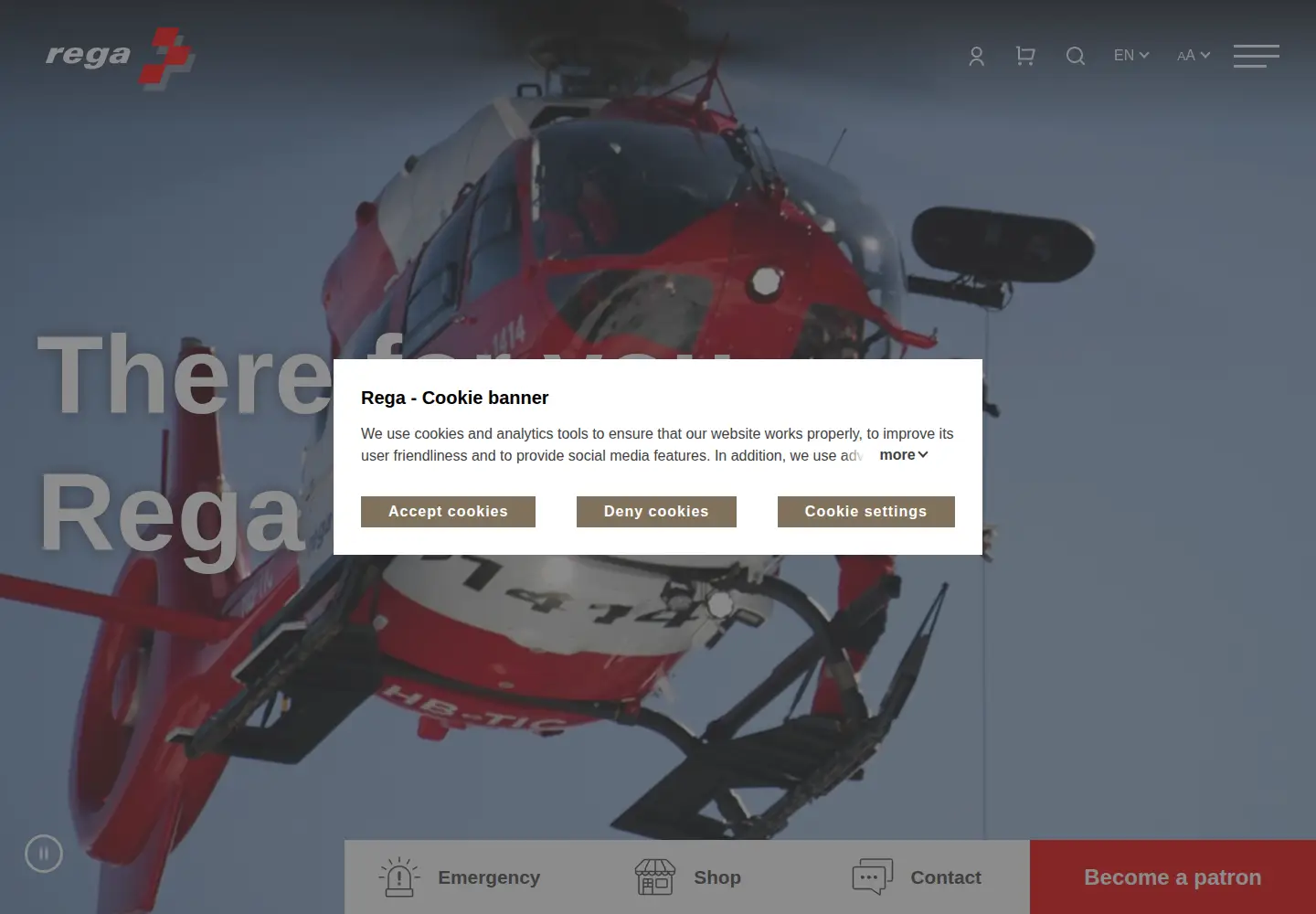Click Accept cookies button
Image resolution: width=1316 pixels, height=914 pixels.
coord(448,512)
